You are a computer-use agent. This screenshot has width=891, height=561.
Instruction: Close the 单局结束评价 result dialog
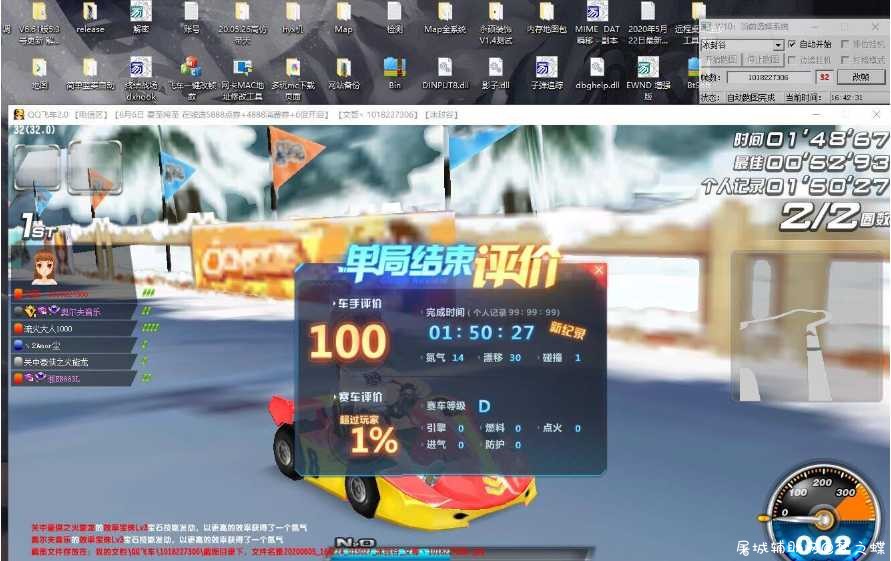coord(599,271)
